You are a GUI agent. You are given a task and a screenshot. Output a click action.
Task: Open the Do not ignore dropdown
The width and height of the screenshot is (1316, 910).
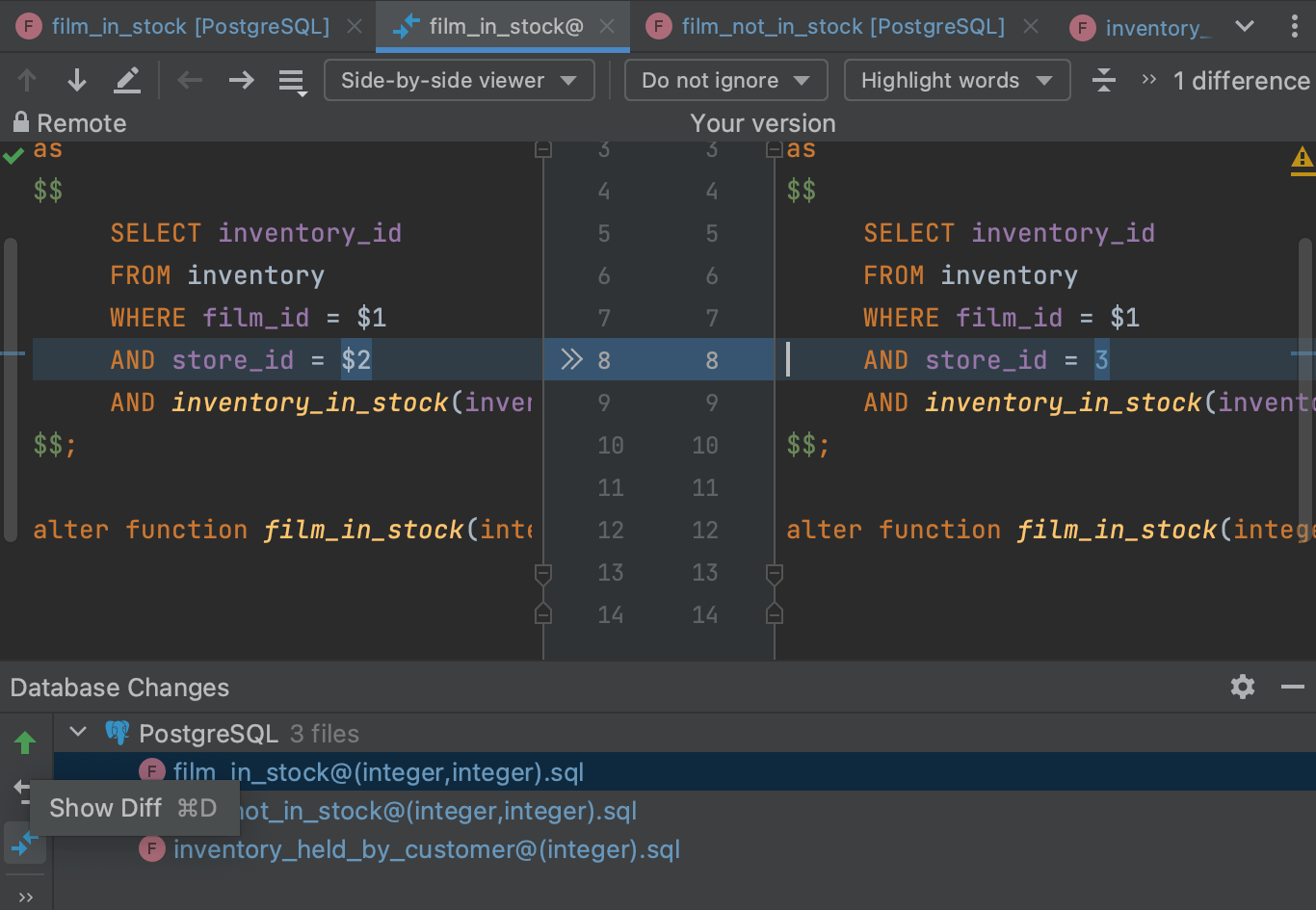(x=725, y=81)
